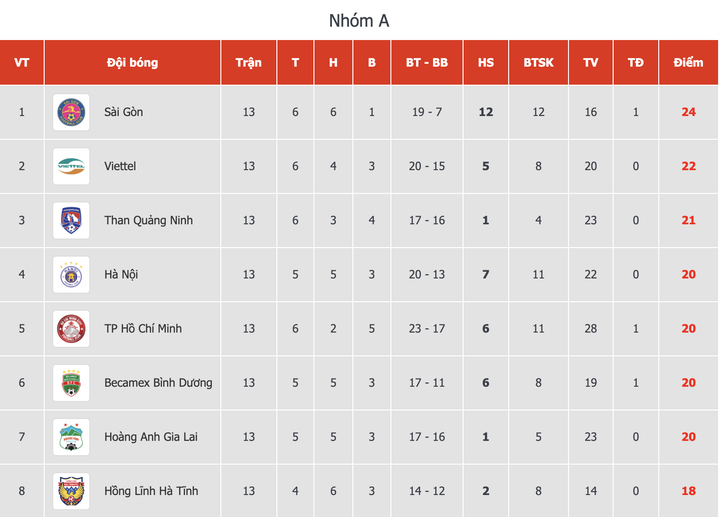720x517 pixels.
Task: Click the Sài Gòn club logo
Action: tap(71, 112)
